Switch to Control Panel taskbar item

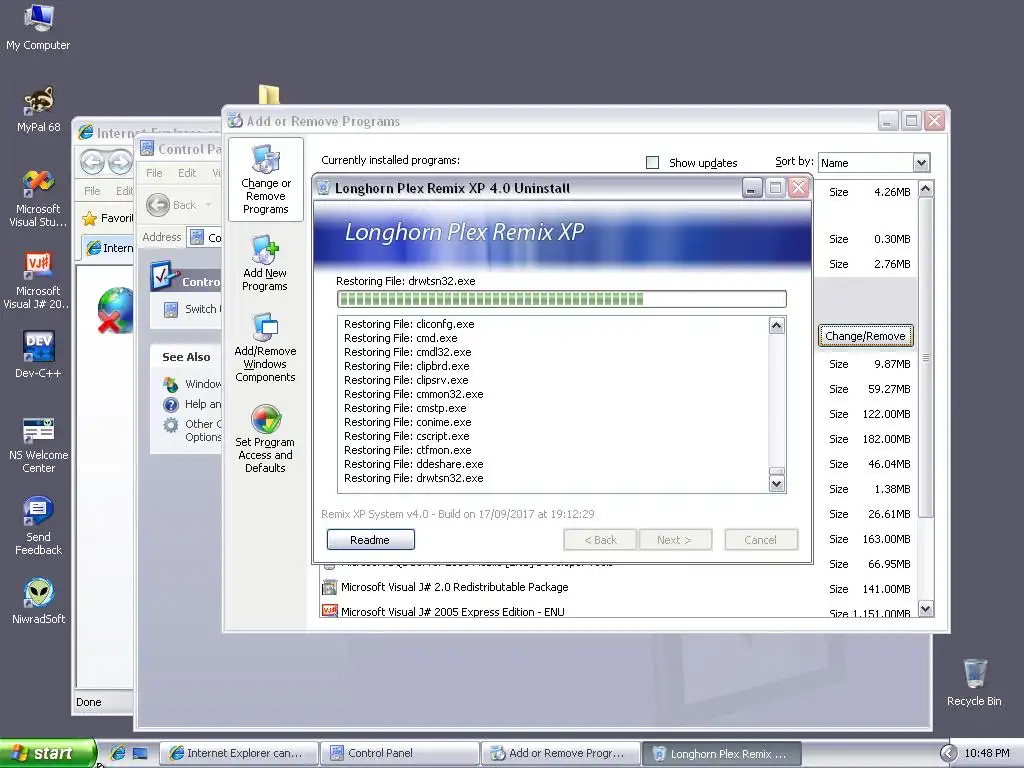click(x=400, y=753)
